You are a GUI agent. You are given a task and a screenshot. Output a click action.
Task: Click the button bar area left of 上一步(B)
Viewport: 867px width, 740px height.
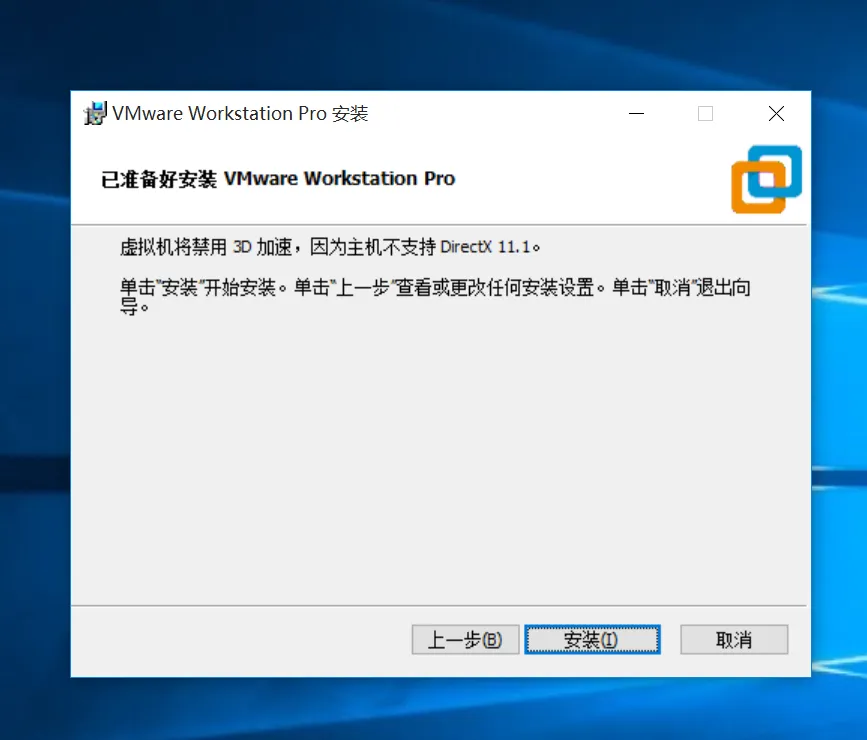(241, 640)
